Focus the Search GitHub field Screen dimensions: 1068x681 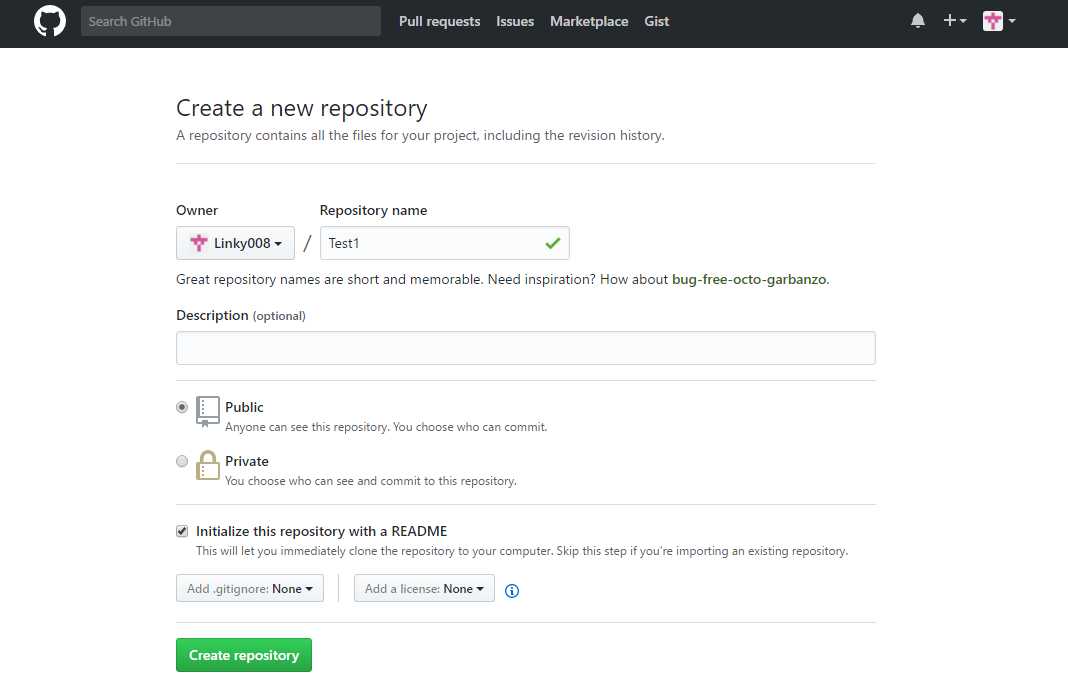(x=230, y=21)
